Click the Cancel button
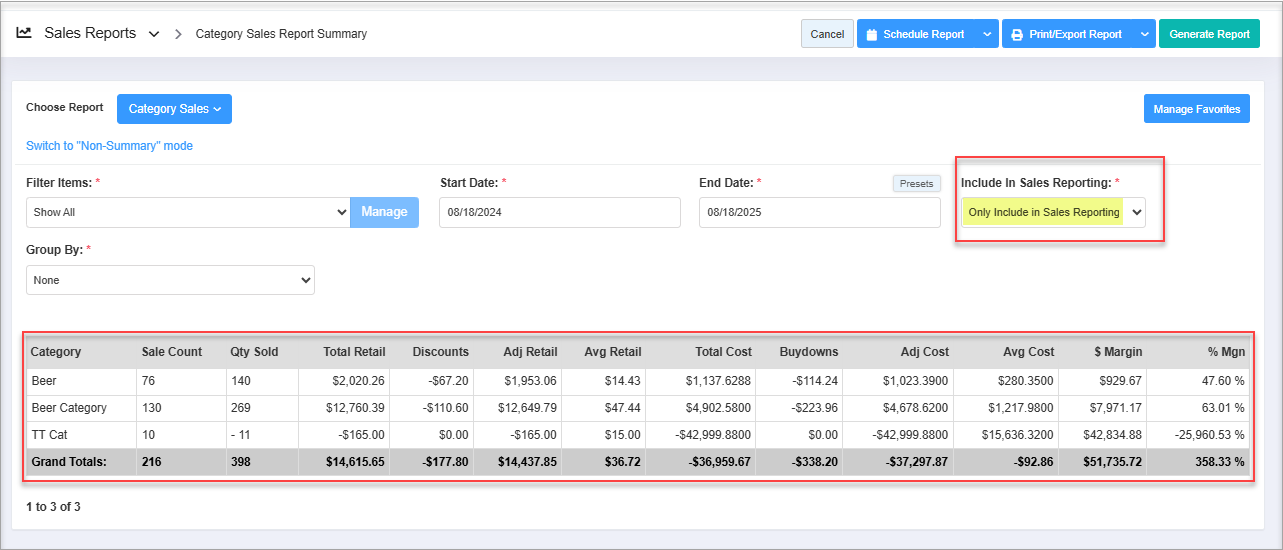1283x550 pixels. tap(827, 34)
